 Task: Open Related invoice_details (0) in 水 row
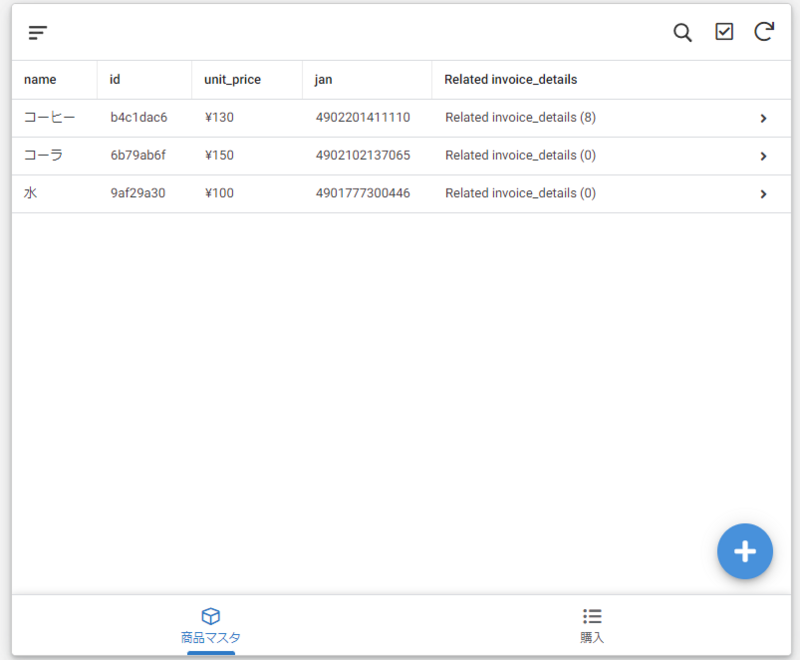[x=520, y=193]
